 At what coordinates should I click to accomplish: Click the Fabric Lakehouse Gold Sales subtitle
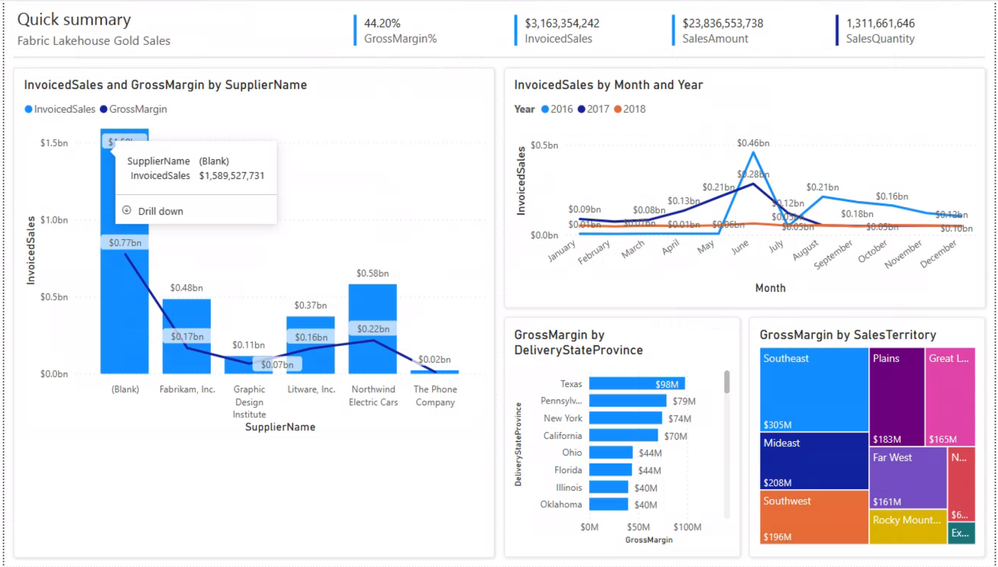tap(94, 41)
